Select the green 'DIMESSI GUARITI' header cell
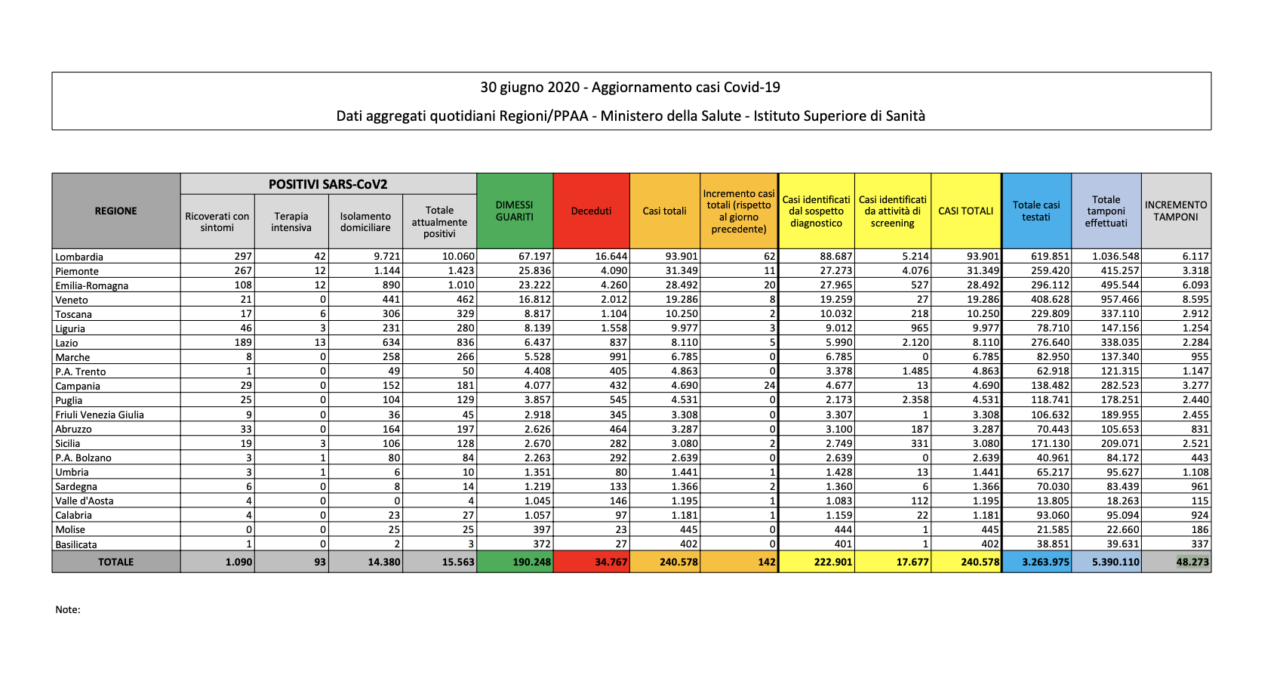 tap(514, 211)
